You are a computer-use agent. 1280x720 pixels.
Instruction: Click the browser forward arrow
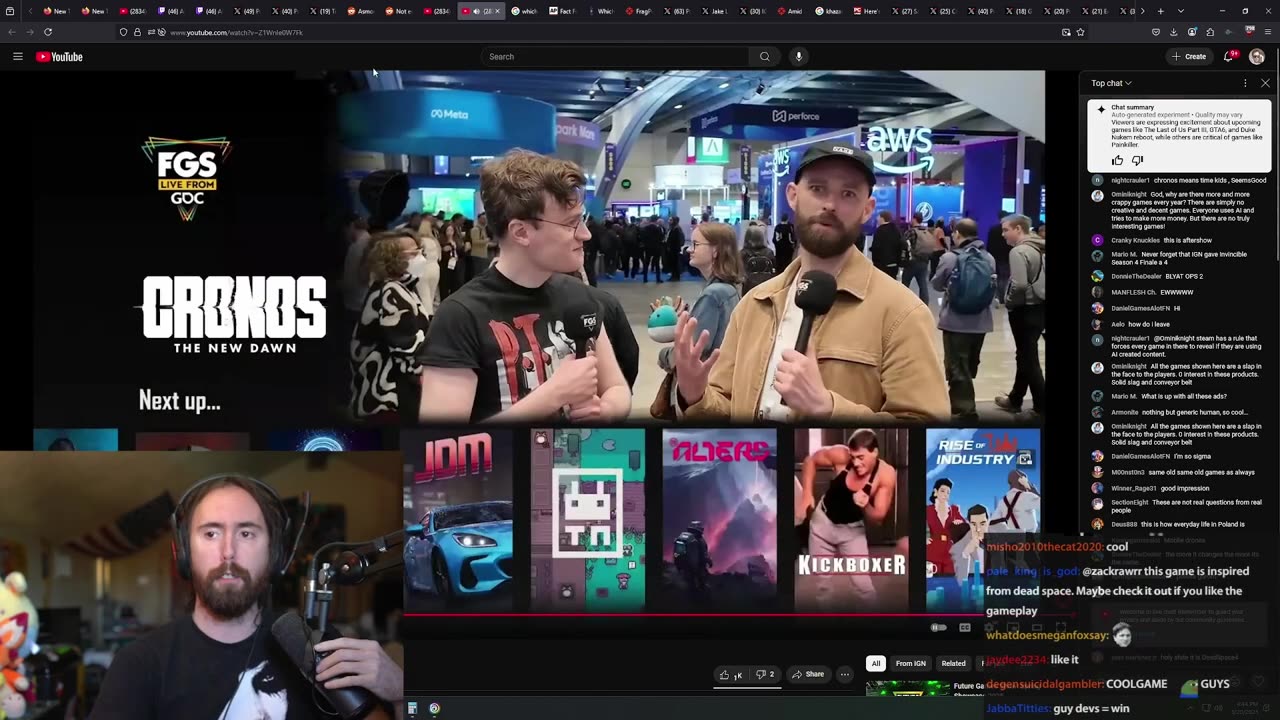[x=29, y=32]
